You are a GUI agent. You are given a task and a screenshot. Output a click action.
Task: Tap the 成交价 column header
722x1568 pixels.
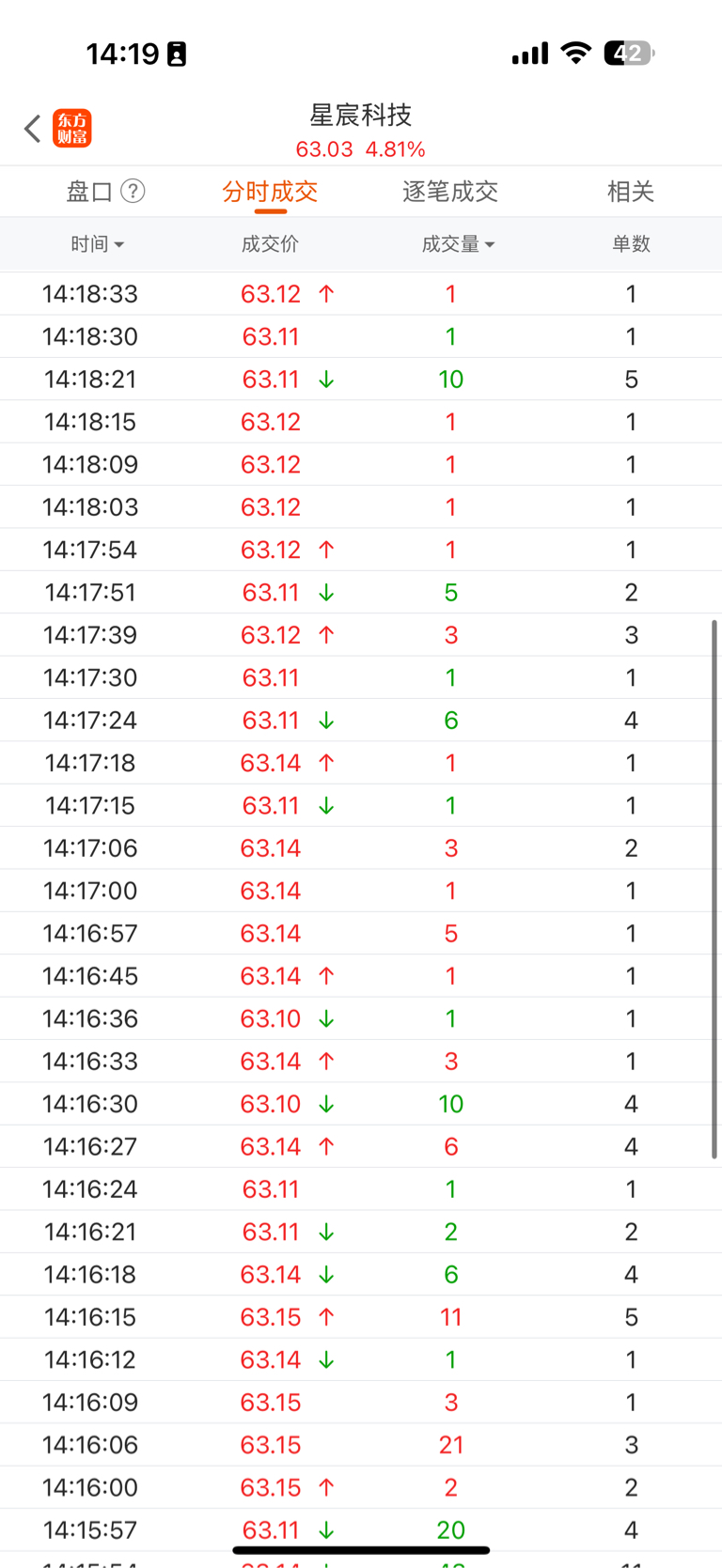point(270,244)
